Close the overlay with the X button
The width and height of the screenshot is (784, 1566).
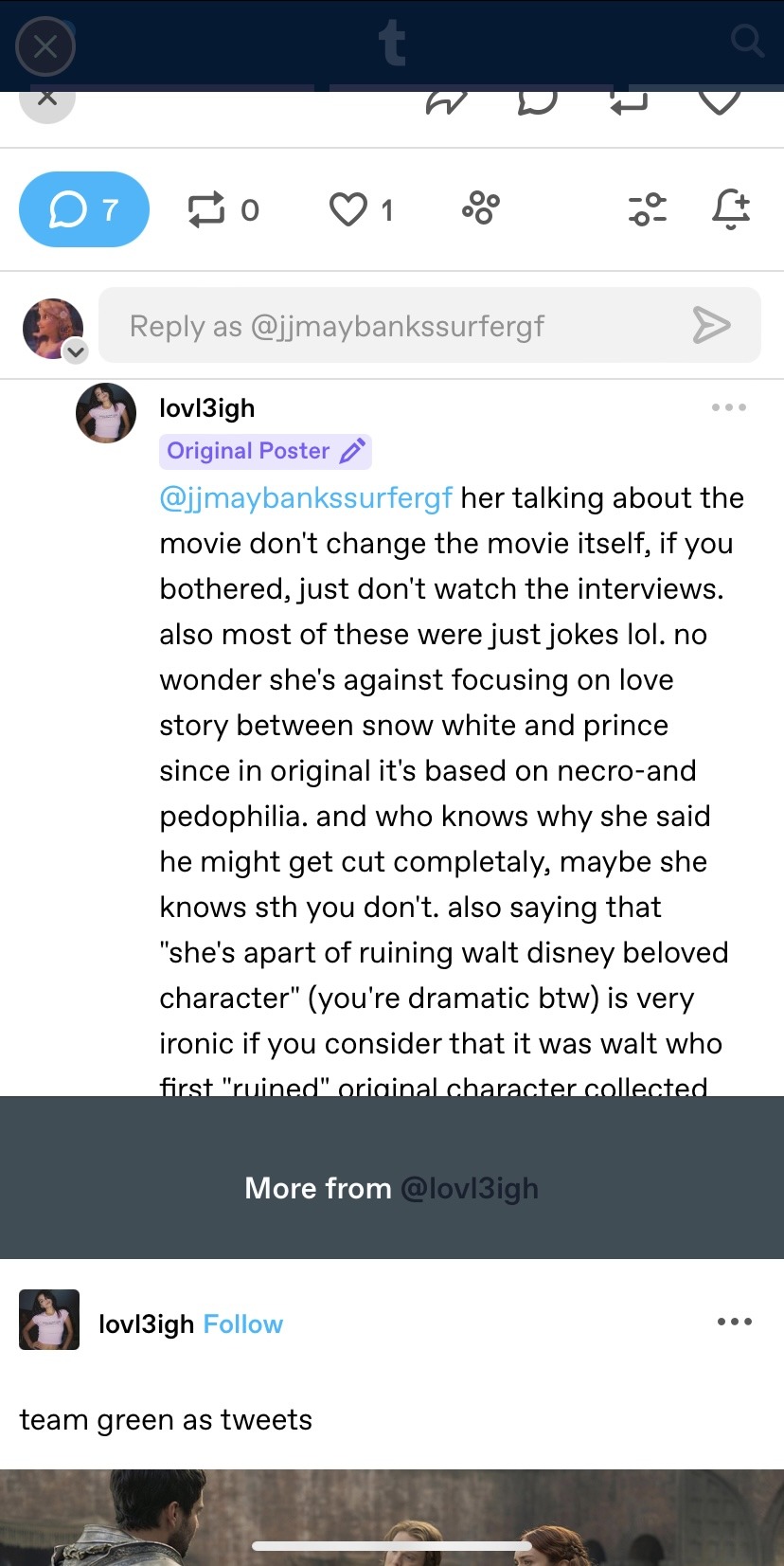point(45,45)
